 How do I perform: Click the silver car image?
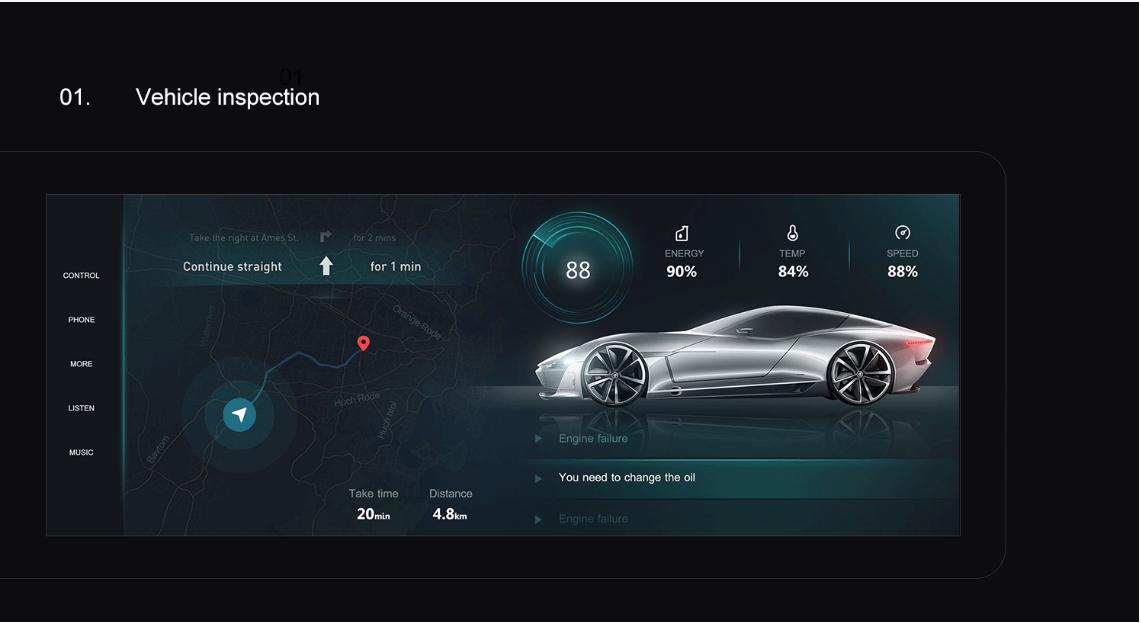point(735,356)
